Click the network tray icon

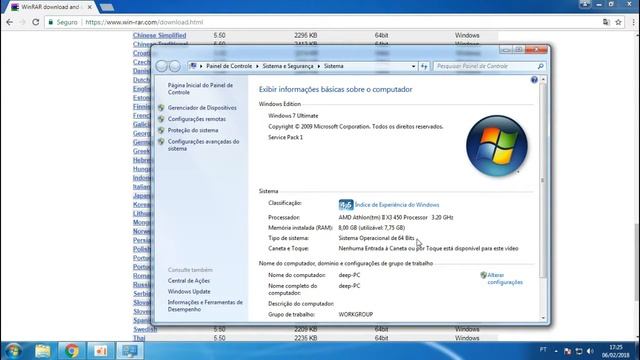tap(579, 351)
